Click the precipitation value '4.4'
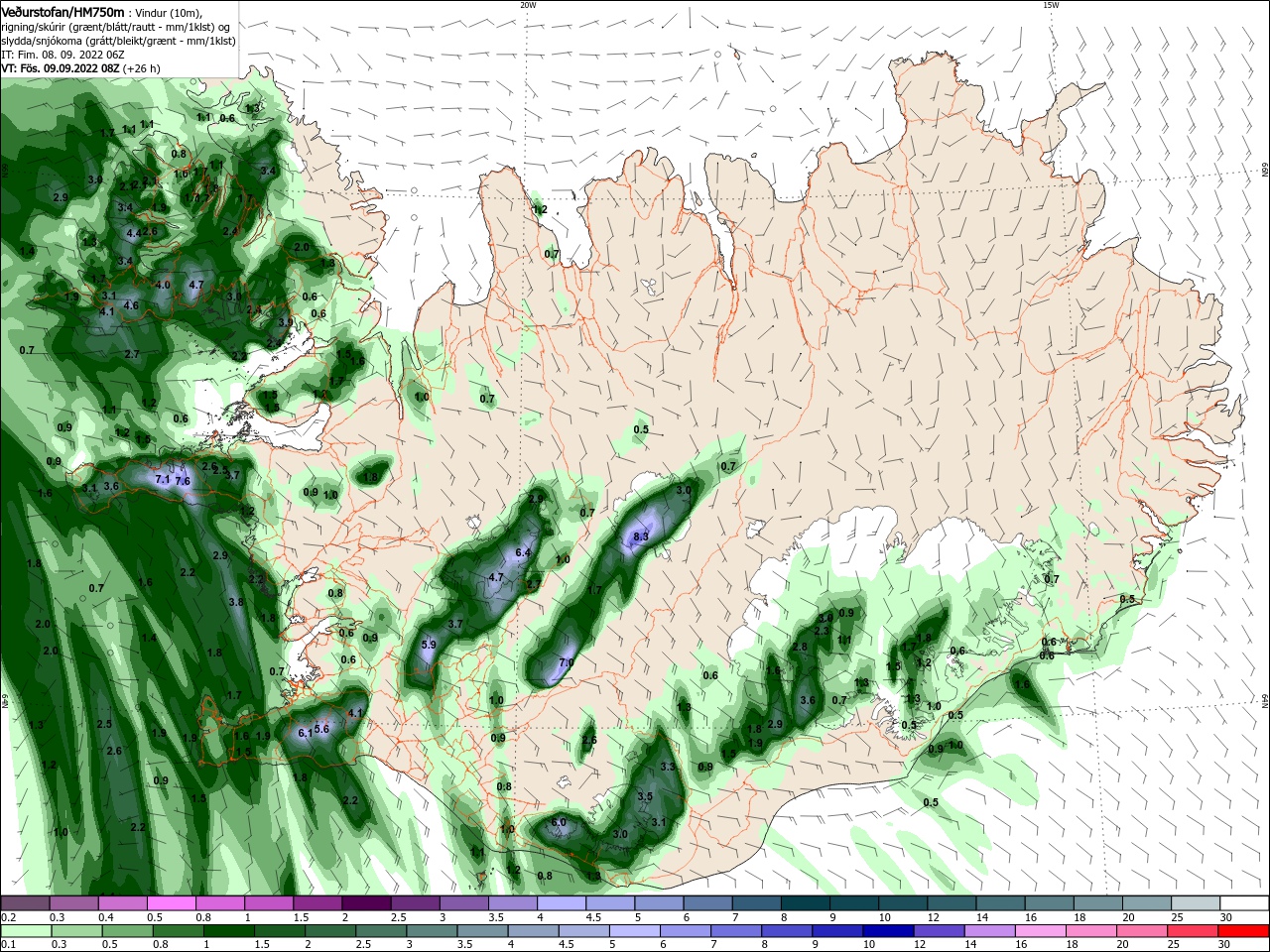 click(x=134, y=234)
